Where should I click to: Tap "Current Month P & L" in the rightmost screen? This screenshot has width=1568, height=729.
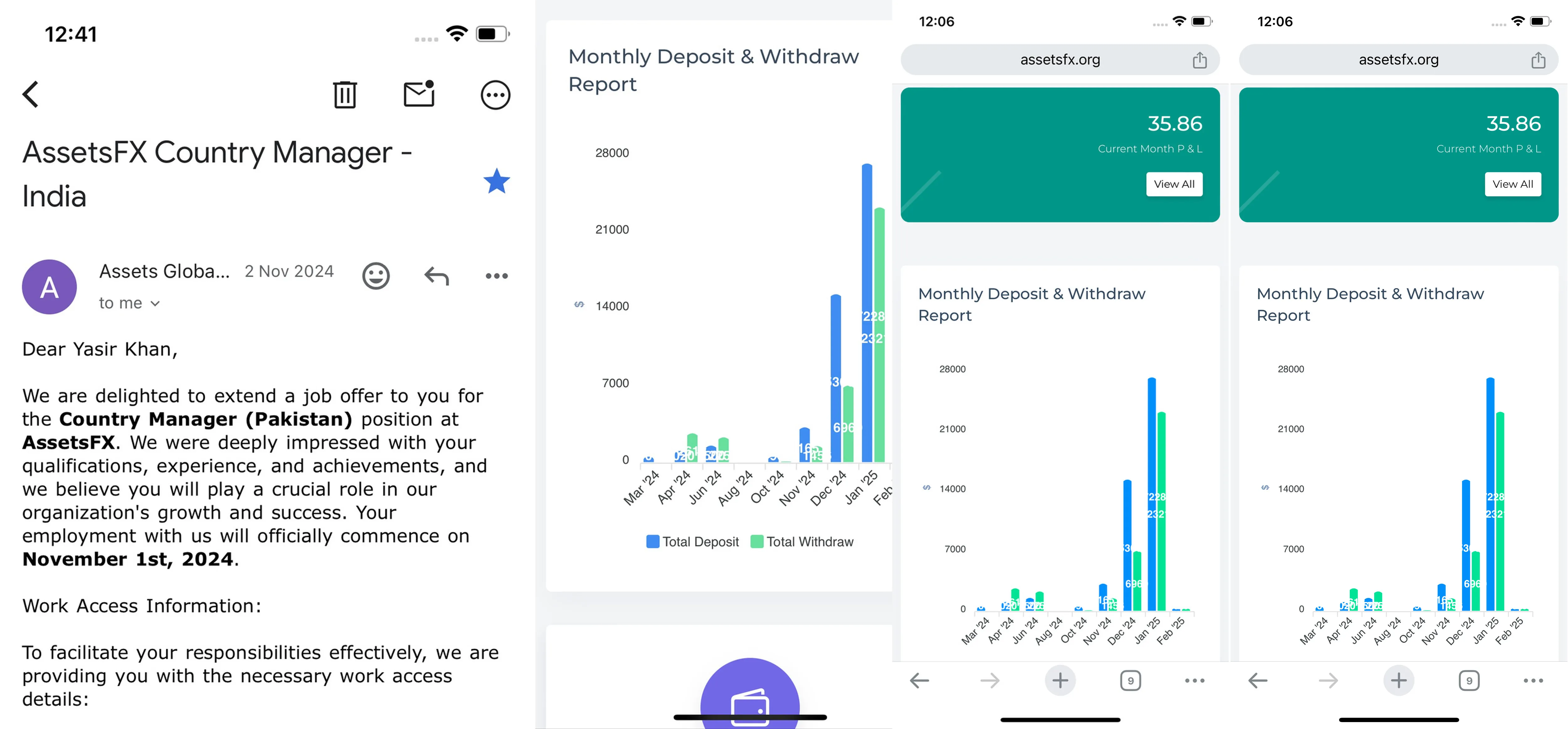point(1488,149)
